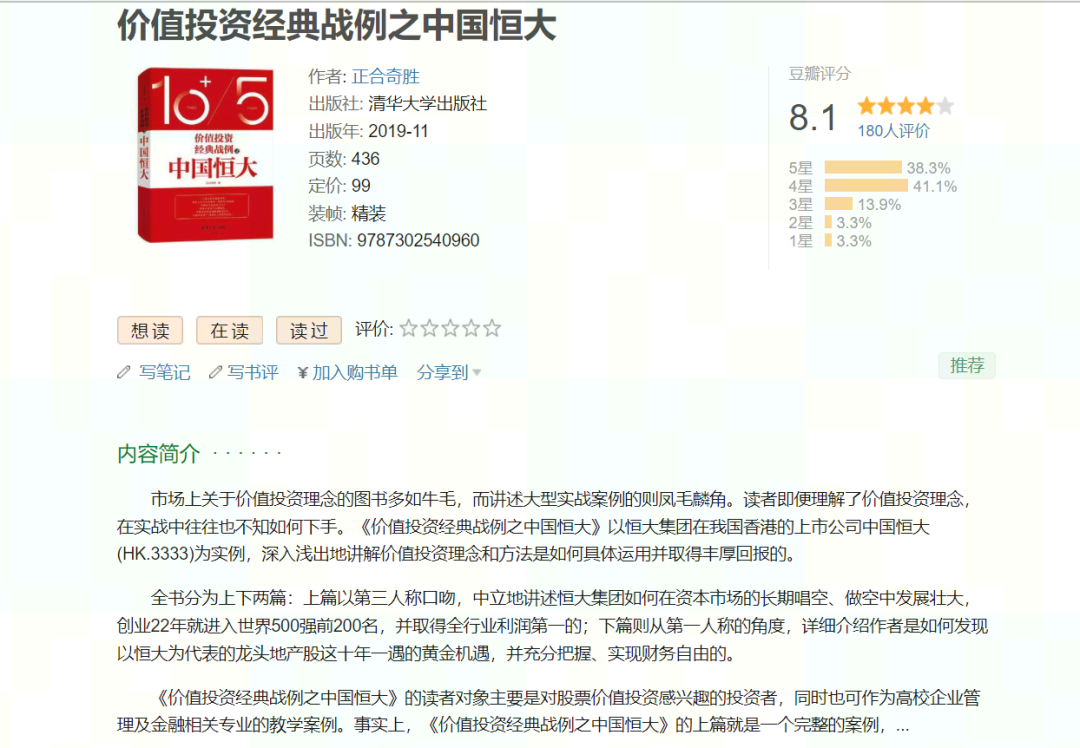
Task: Click the 8.1 rating score
Action: (813, 118)
